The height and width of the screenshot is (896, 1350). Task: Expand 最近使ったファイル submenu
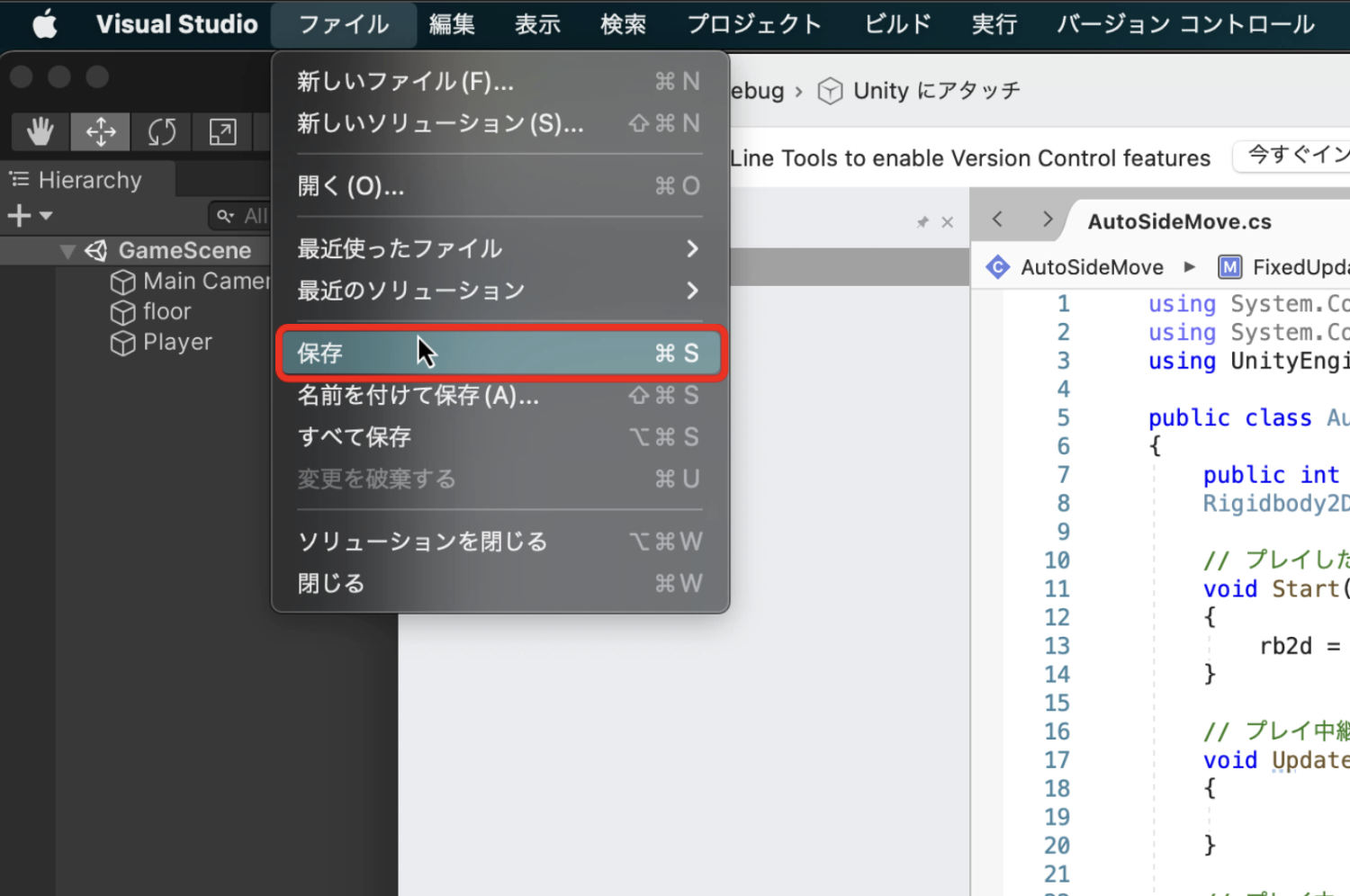click(500, 248)
